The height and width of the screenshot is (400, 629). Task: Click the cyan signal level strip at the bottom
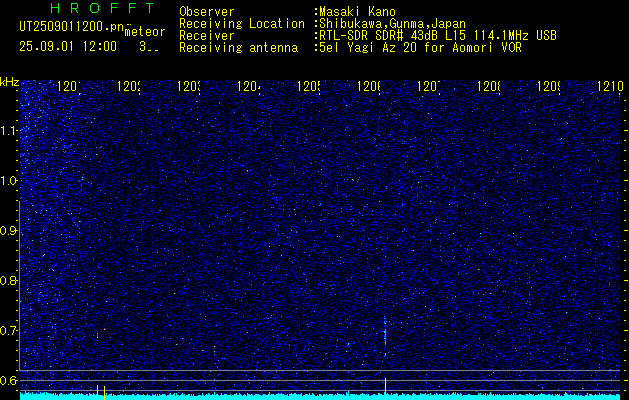[x=321, y=396]
